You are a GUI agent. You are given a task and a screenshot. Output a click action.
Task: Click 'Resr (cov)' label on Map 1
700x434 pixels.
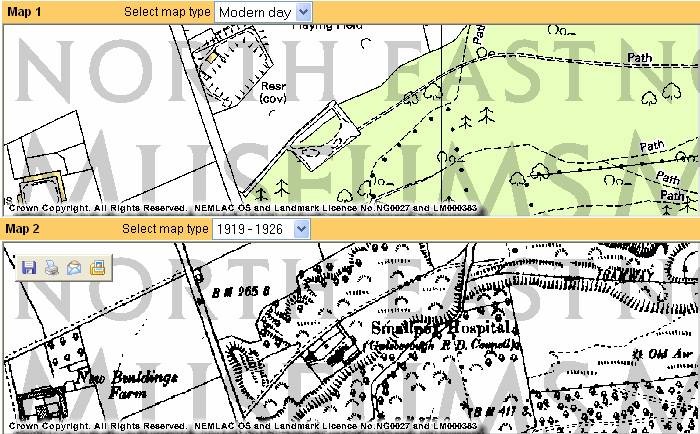(273, 92)
